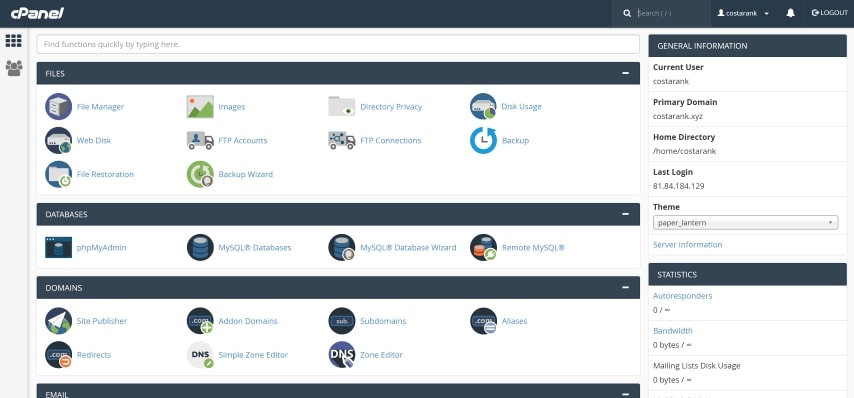Open the Directory Privacy folder icon
Viewport: 854px width, 398px height.
pos(341,106)
